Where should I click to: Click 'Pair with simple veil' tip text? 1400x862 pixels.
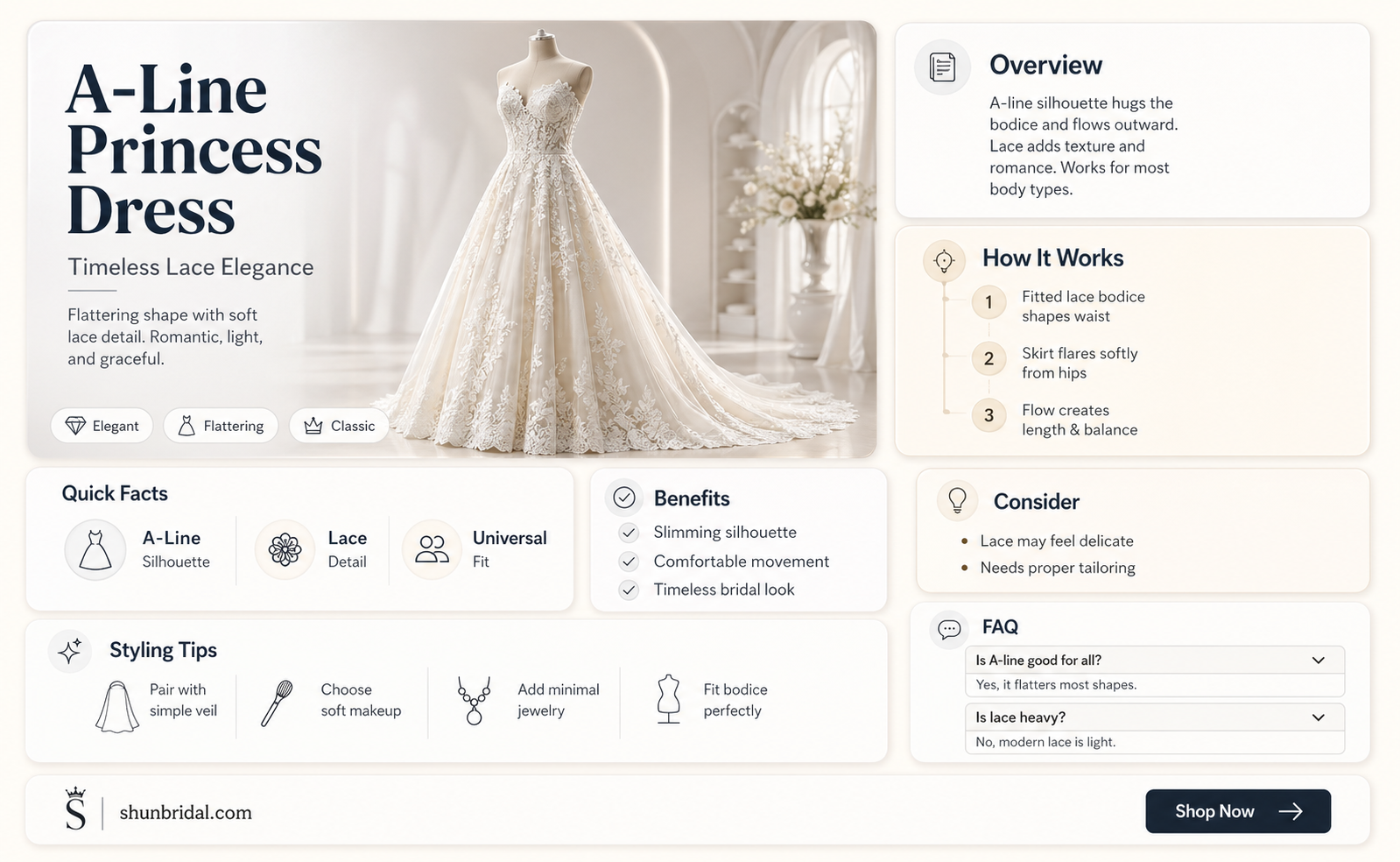pos(183,700)
